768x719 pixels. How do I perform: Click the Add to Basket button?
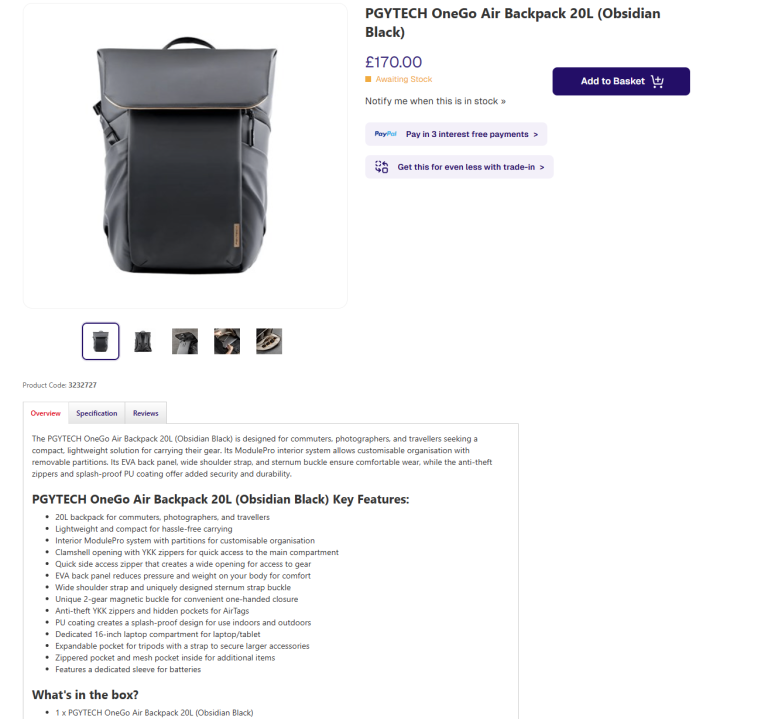coord(621,81)
